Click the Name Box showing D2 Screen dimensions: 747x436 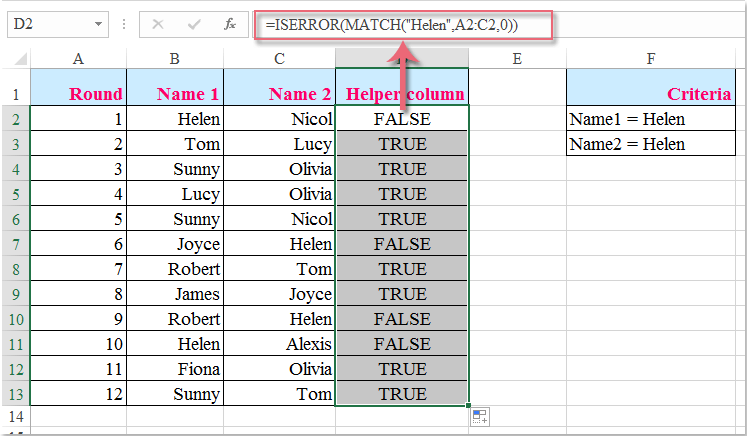click(x=58, y=24)
